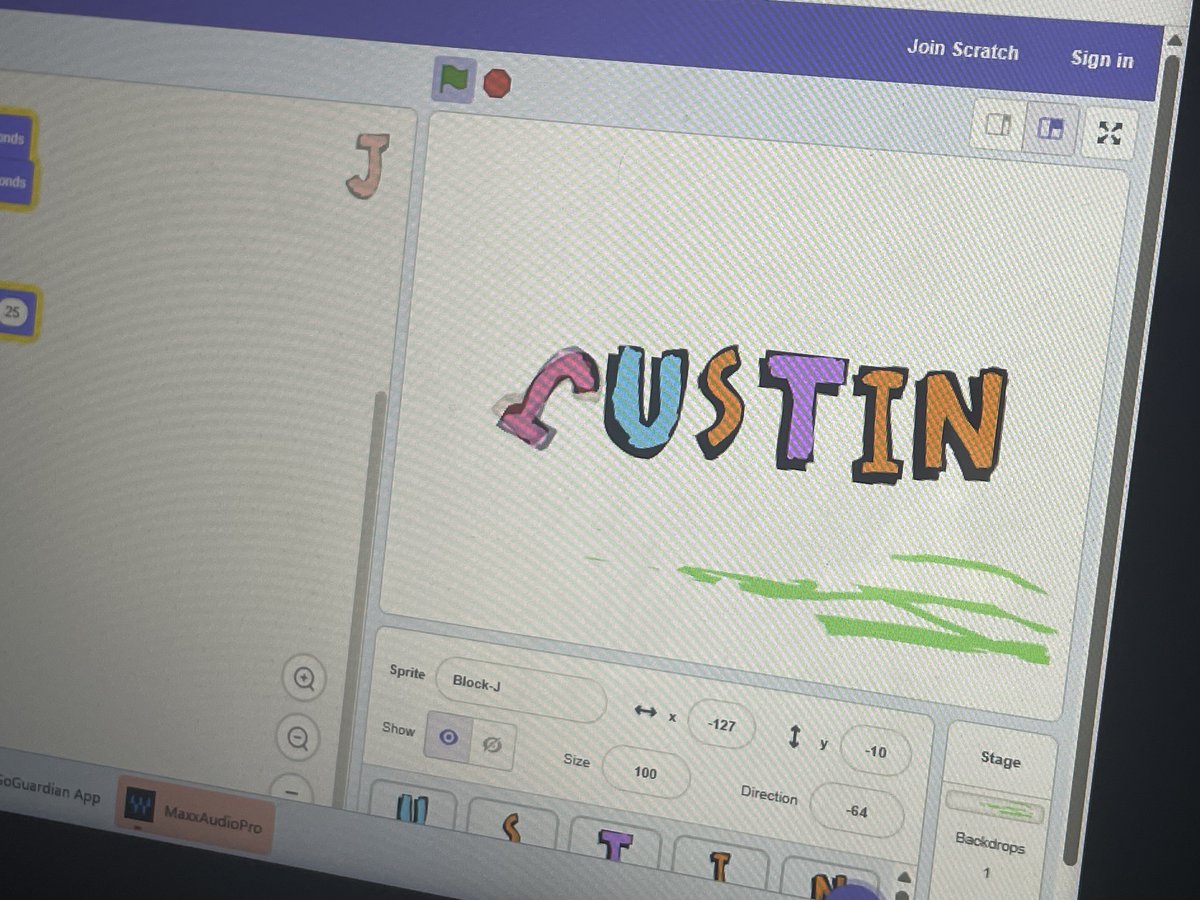
Task: Zoom in the code workspace
Action: point(304,680)
